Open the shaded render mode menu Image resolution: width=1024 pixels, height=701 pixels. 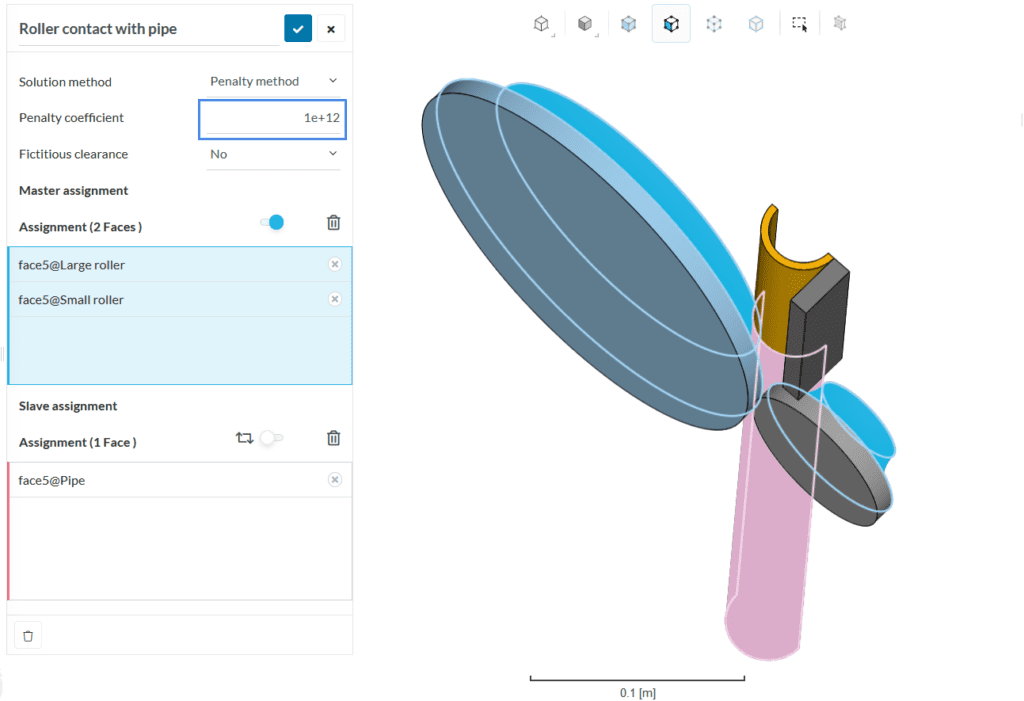586,24
